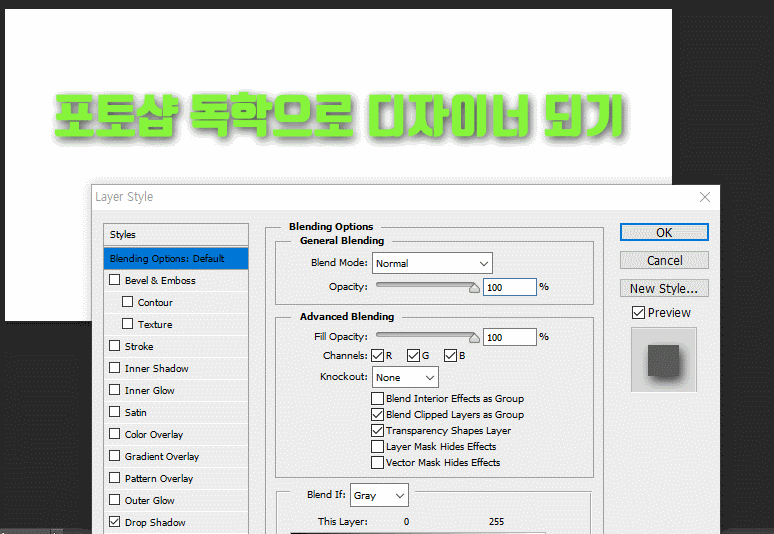
Task: Open the Stroke settings label
Action: click(x=139, y=346)
